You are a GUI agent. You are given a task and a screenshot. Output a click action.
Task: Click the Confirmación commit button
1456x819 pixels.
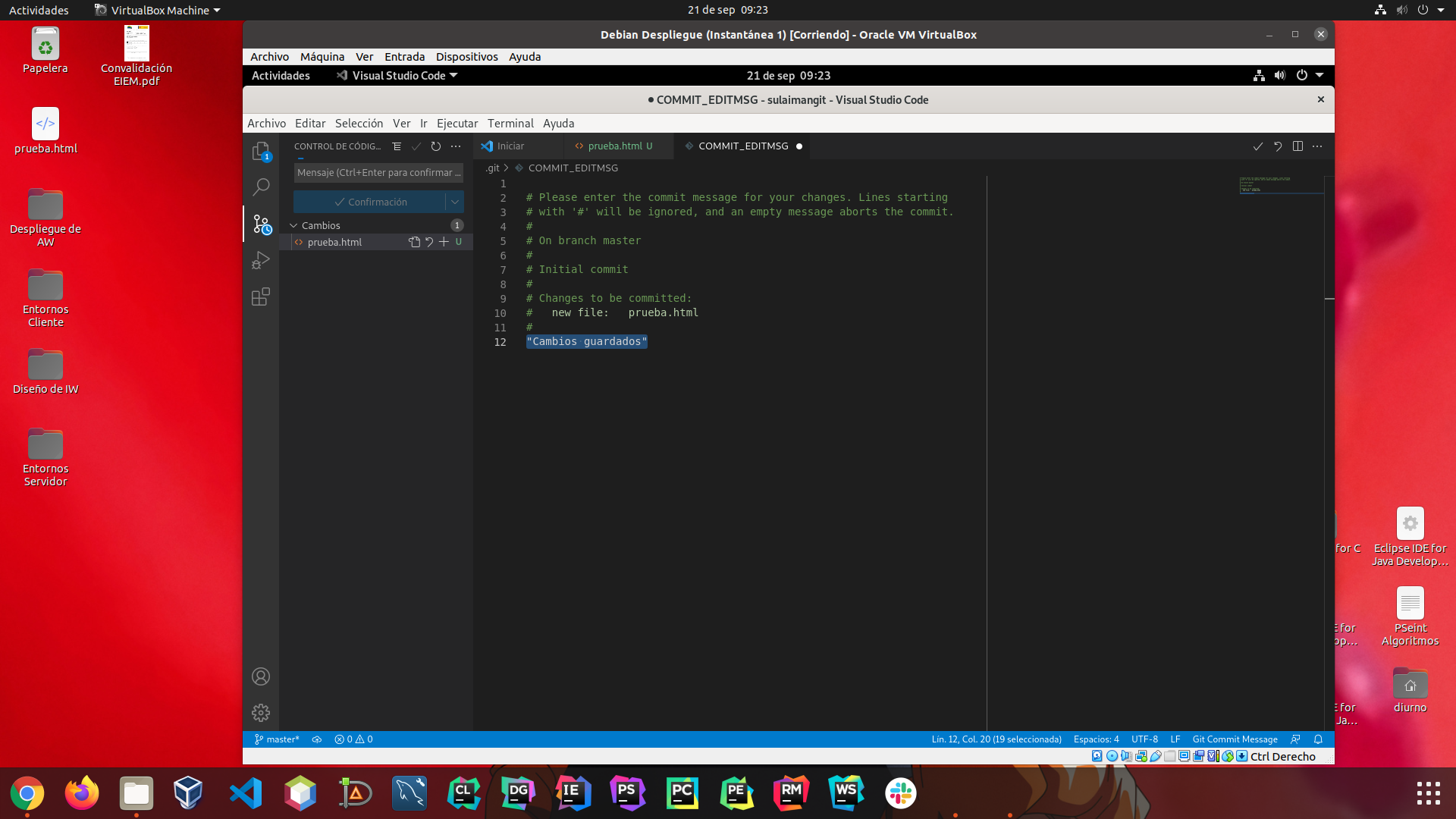click(x=370, y=202)
